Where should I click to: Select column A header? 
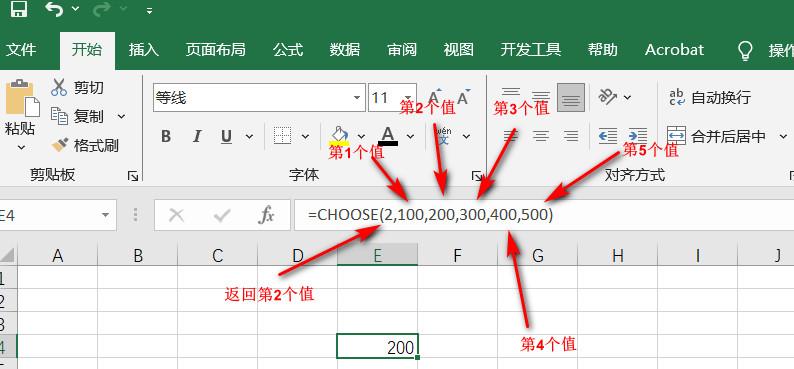pos(58,256)
